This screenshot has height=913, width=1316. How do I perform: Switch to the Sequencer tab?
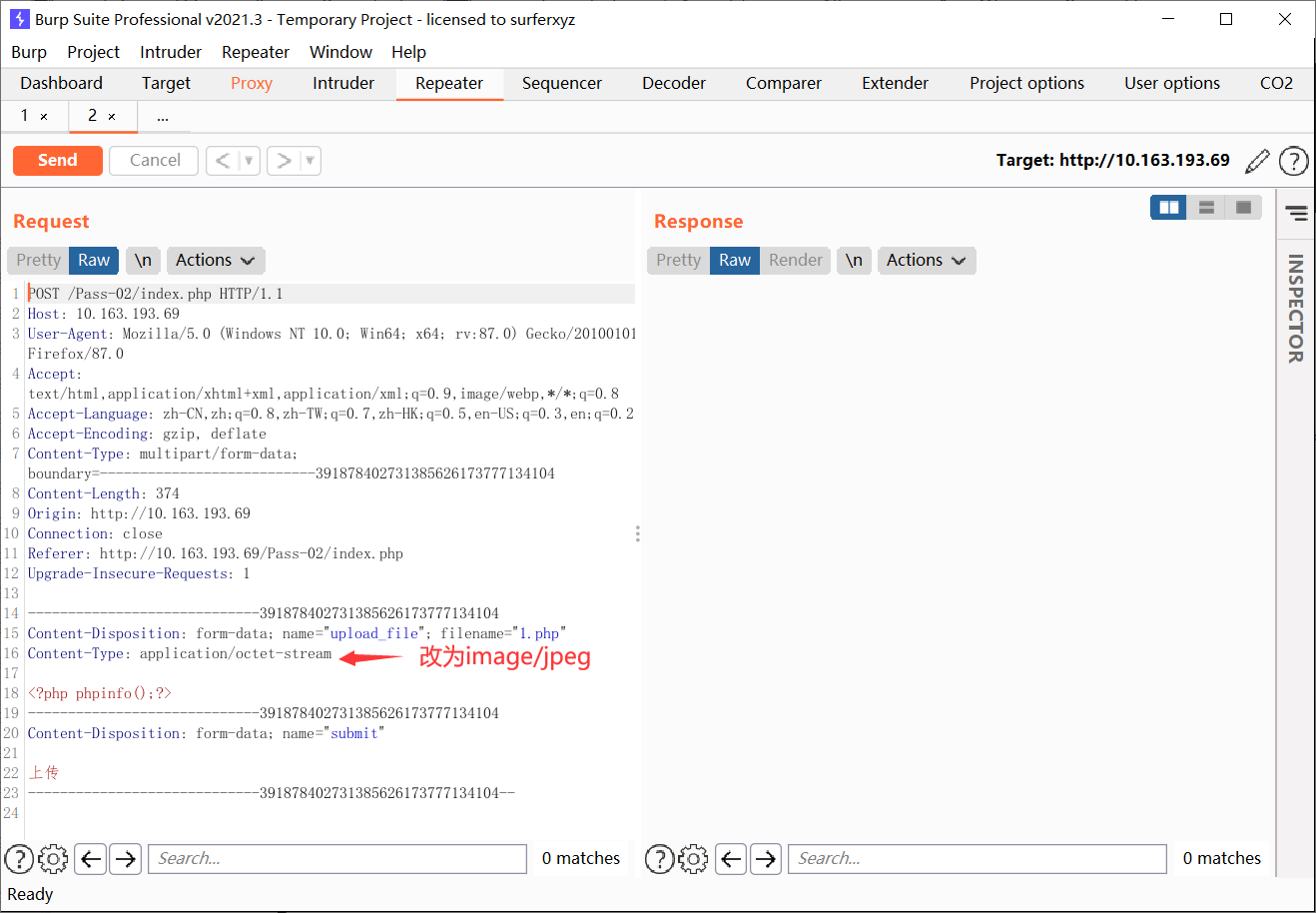562,83
